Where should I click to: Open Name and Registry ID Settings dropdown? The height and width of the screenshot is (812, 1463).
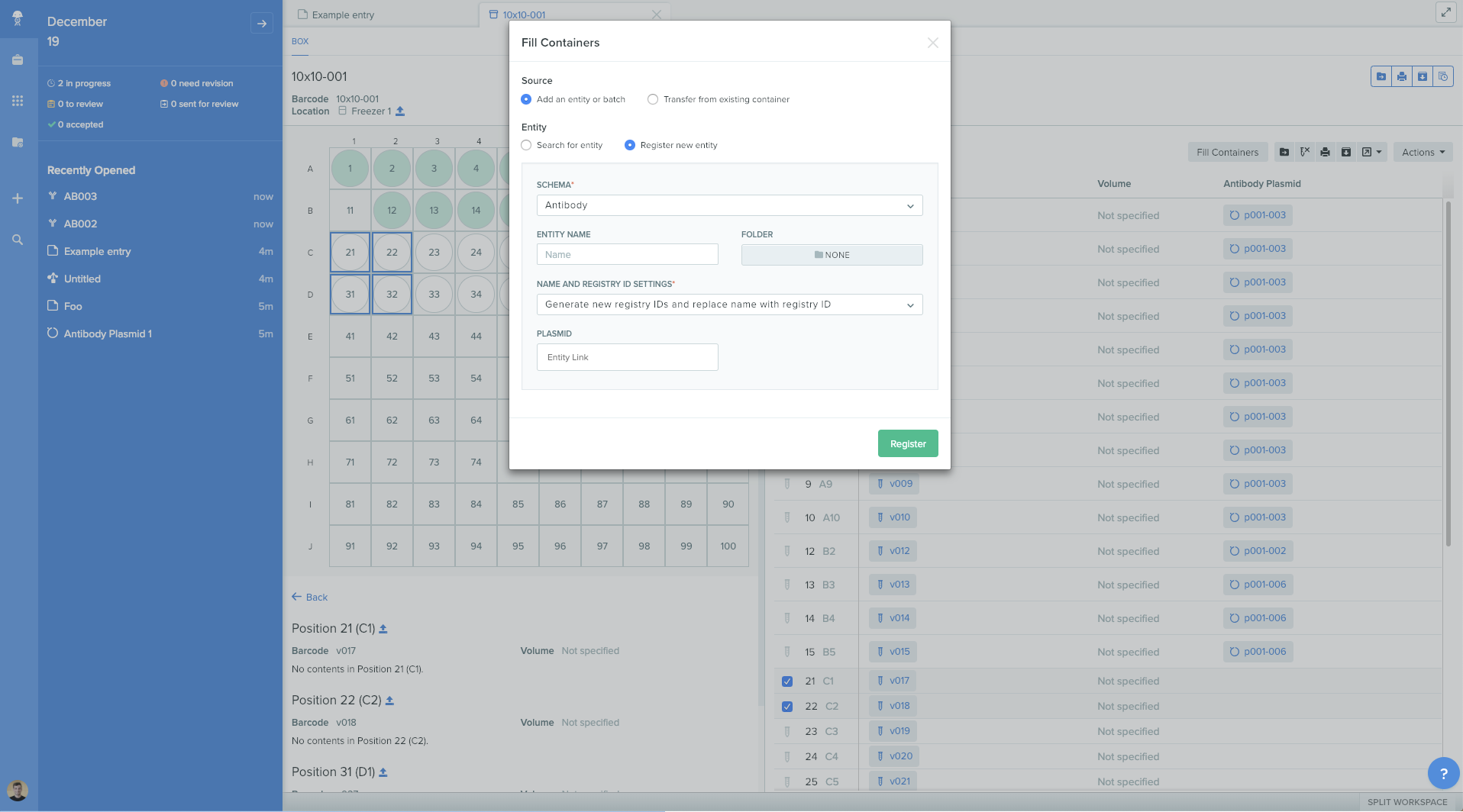[729, 304]
